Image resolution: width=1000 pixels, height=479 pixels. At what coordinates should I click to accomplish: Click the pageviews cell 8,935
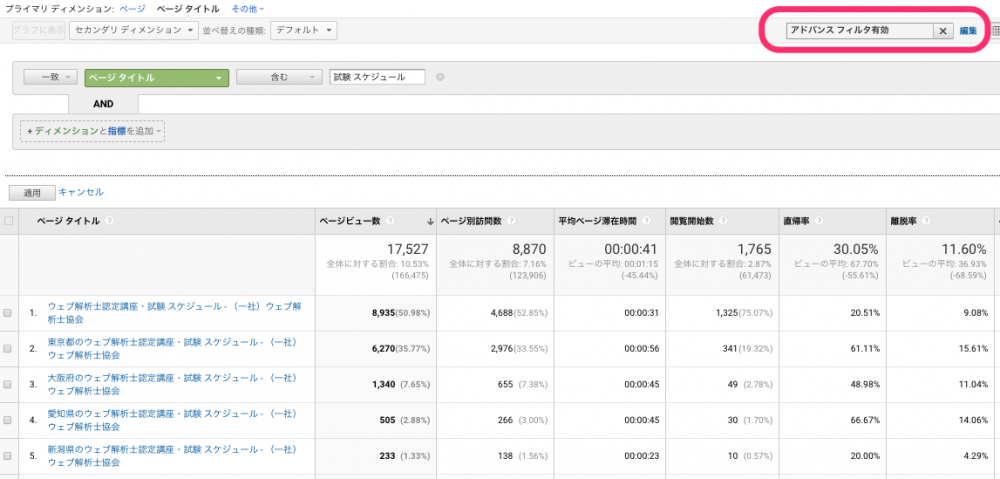pos(383,313)
